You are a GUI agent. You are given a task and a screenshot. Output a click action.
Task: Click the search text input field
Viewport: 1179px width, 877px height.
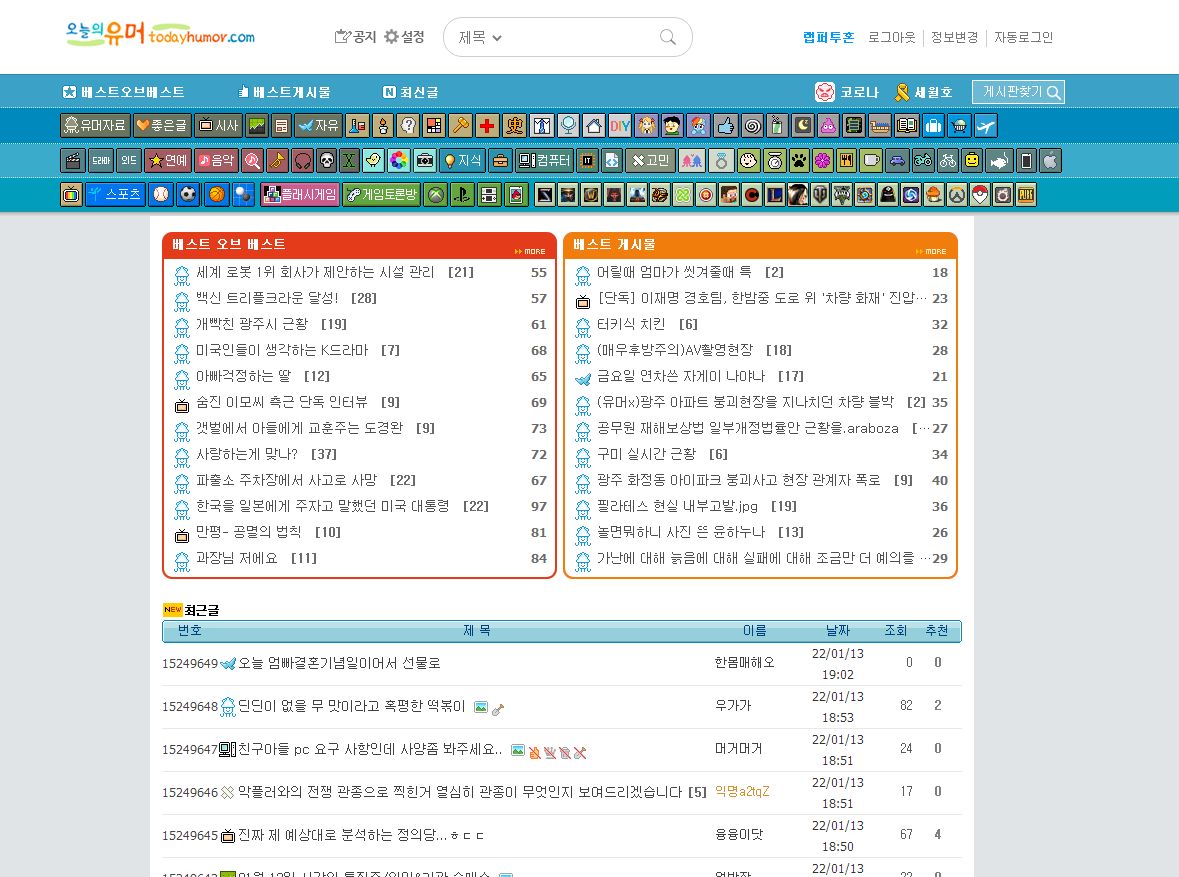click(x=579, y=38)
